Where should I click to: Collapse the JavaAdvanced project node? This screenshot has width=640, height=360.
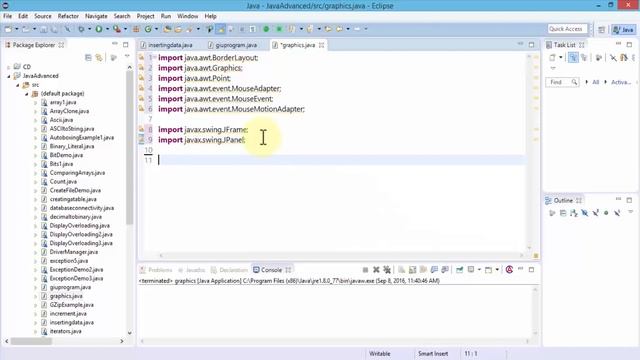tap(9, 76)
